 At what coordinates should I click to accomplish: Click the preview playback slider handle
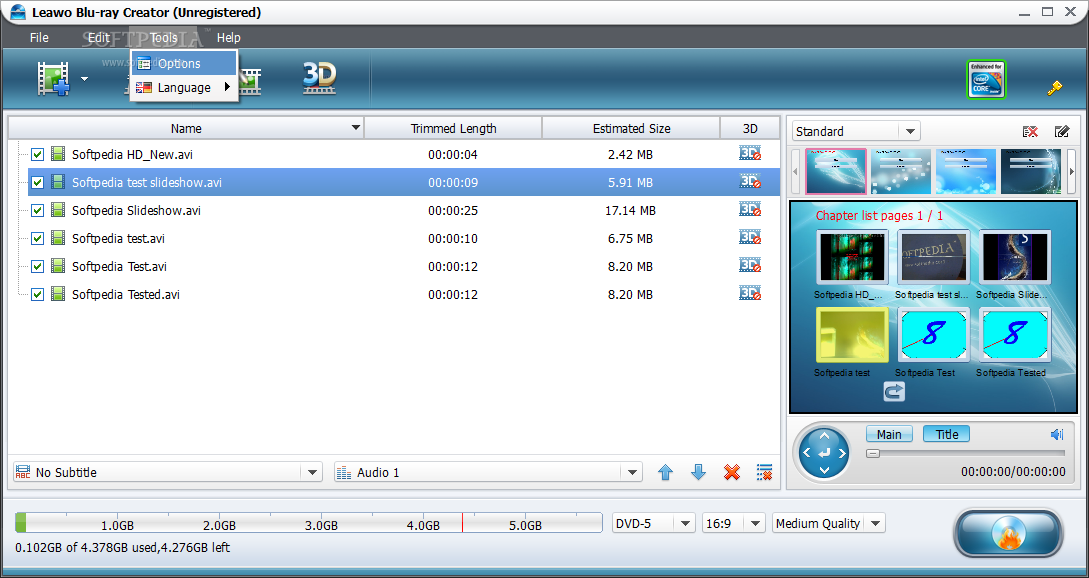(873, 454)
